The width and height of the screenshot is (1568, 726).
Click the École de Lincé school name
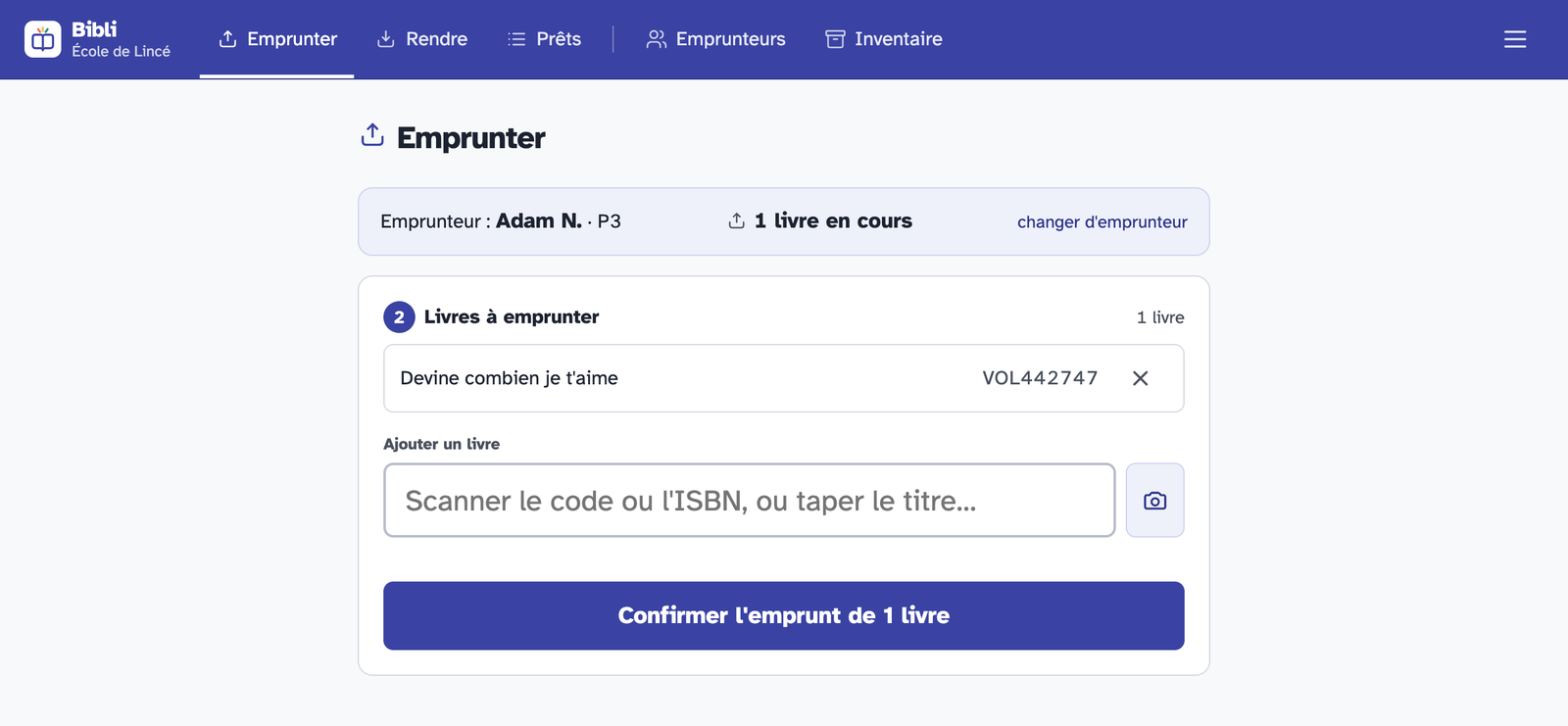(x=121, y=51)
